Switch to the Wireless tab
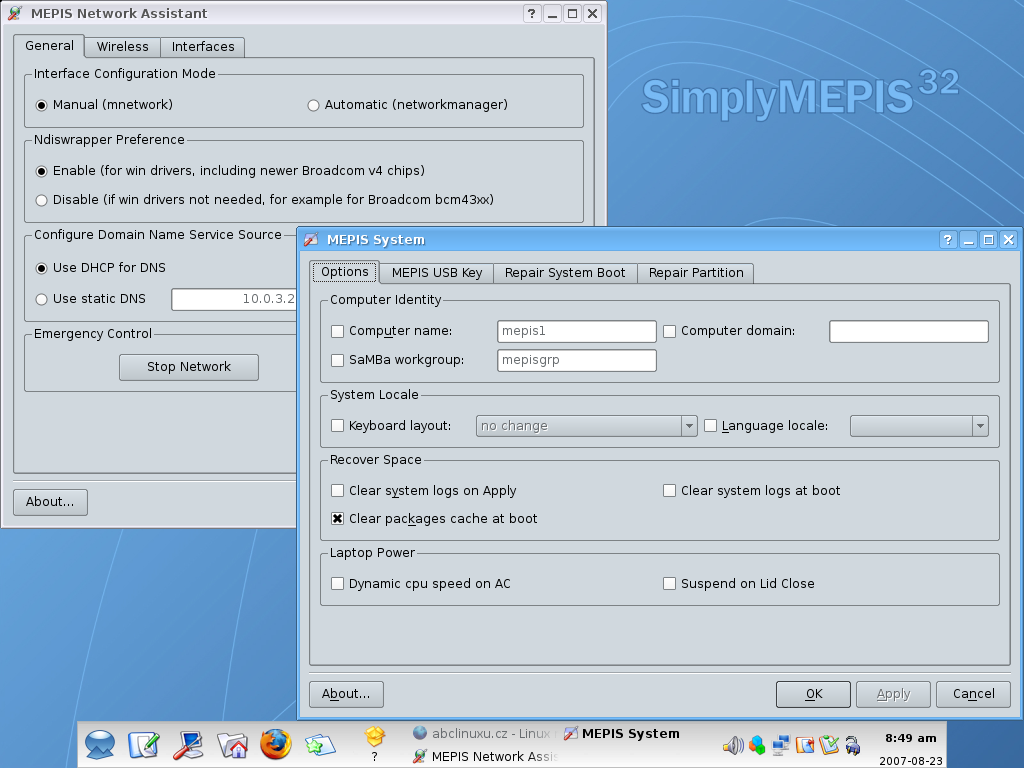This screenshot has height=768, width=1024. (x=122, y=47)
